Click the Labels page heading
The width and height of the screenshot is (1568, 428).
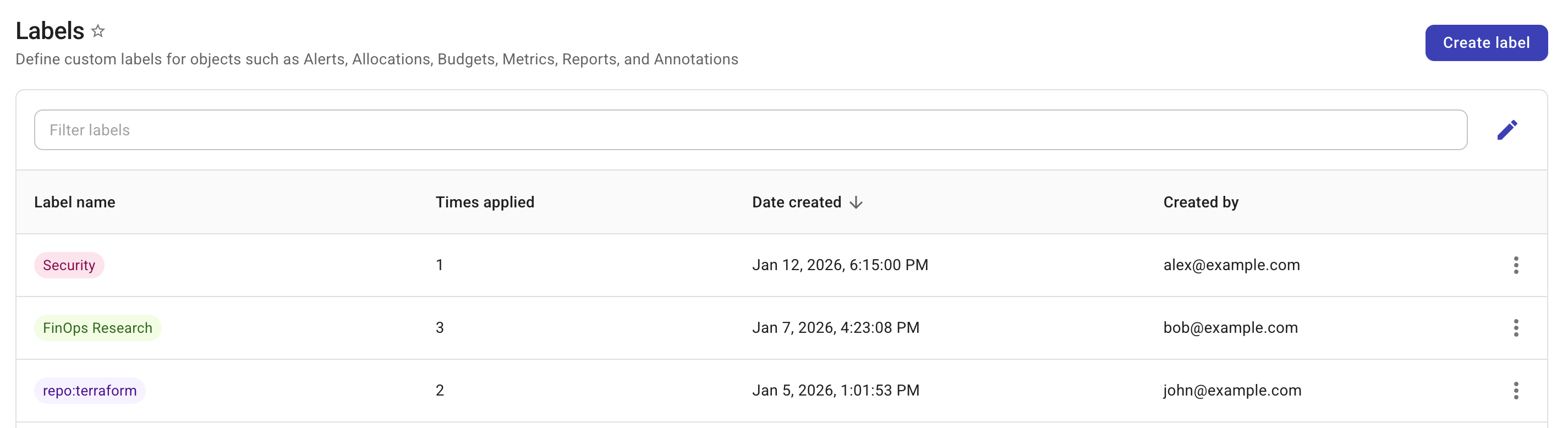tap(50, 31)
